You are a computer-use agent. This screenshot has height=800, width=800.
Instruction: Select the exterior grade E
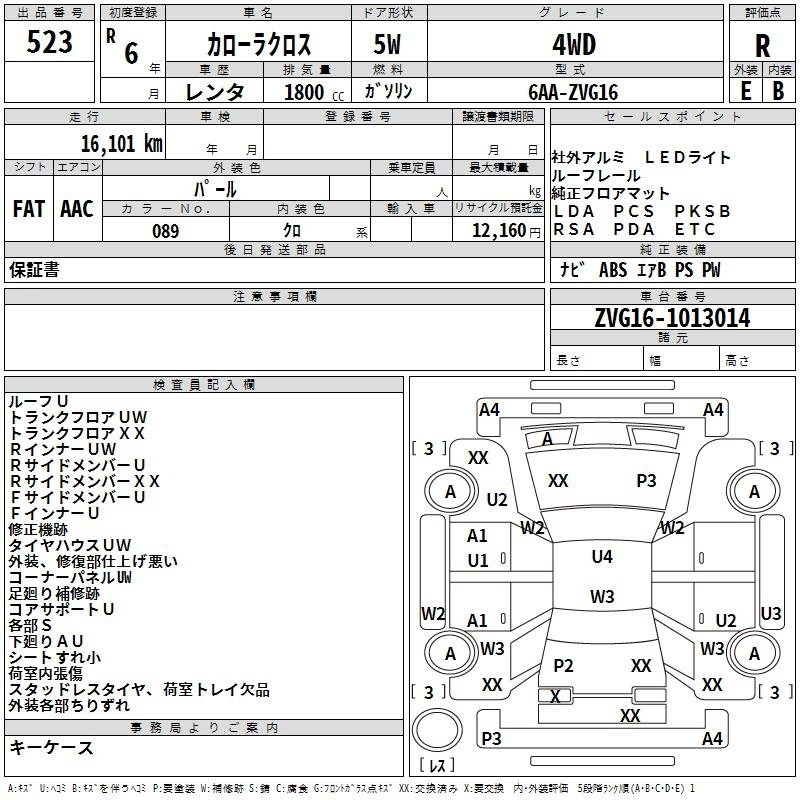(745, 91)
